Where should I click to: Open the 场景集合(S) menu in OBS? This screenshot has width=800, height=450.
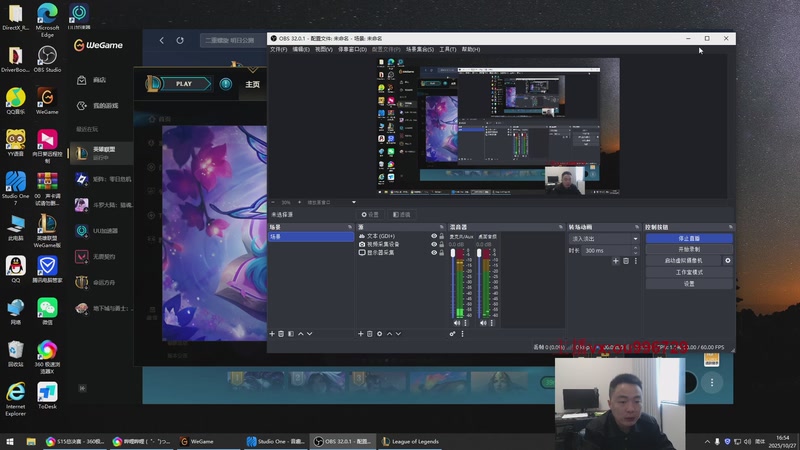(420, 49)
